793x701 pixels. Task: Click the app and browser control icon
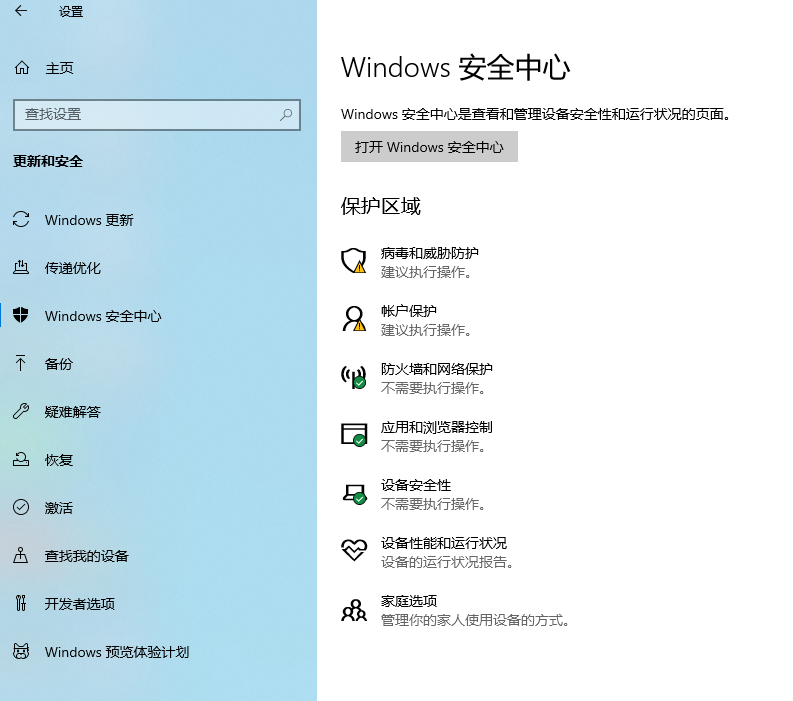coord(354,435)
